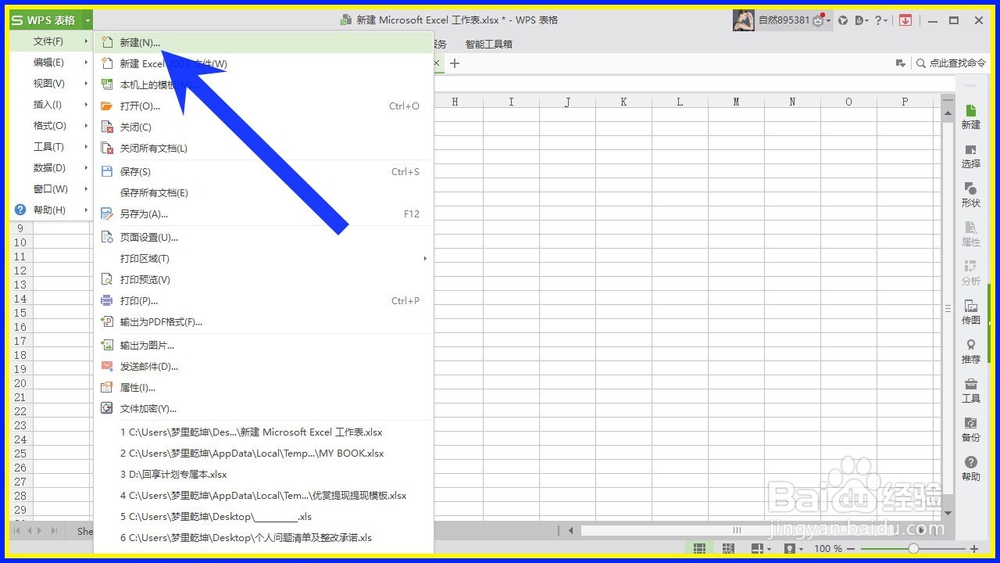This screenshot has height=563, width=1000.
Task: Open the WPS 表格 application menu dropdown
Action: click(87, 20)
